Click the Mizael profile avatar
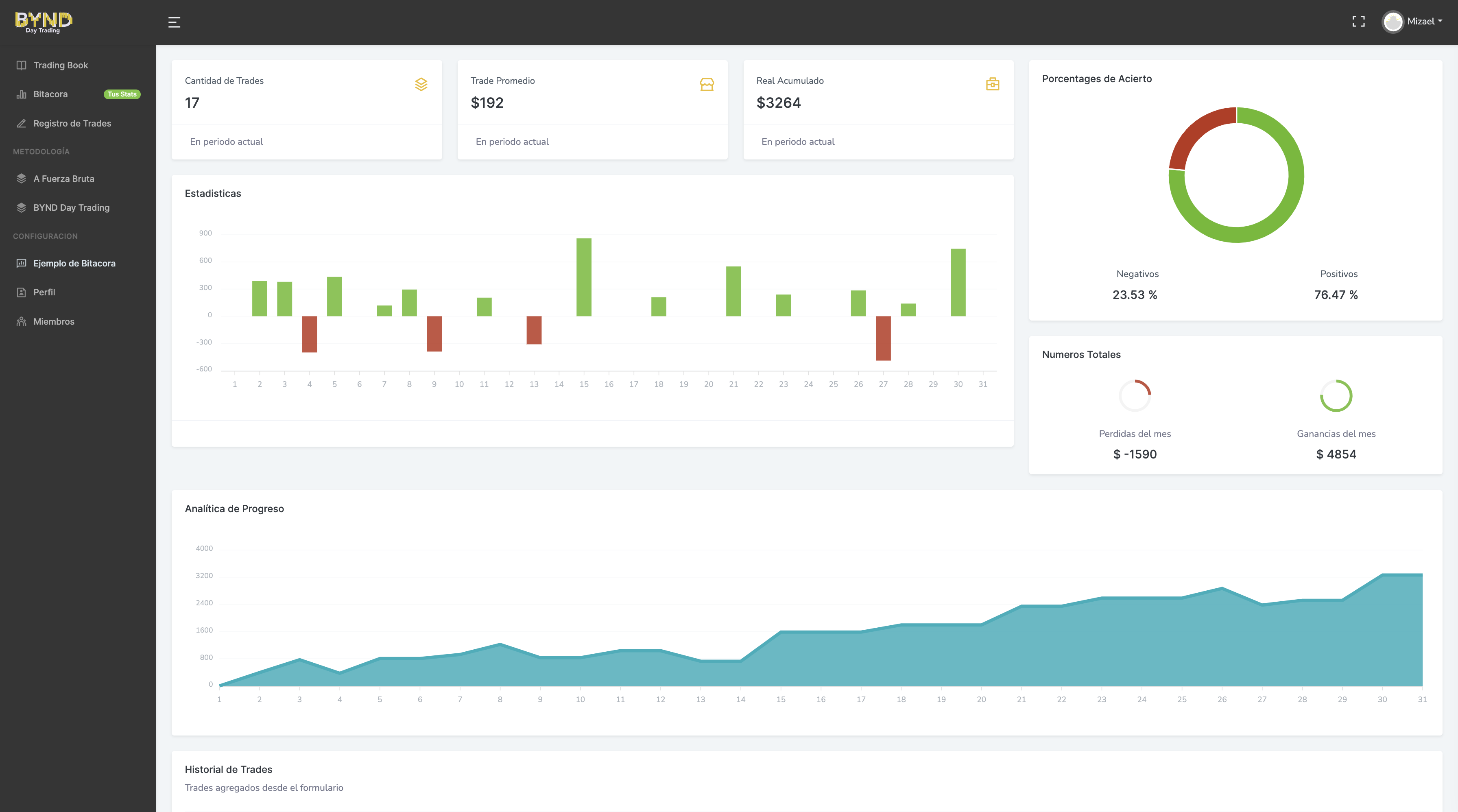This screenshot has height=812, width=1458. coord(1393,22)
